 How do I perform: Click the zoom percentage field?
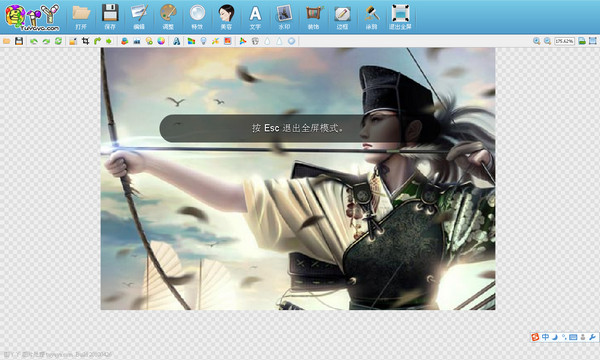[x=564, y=41]
